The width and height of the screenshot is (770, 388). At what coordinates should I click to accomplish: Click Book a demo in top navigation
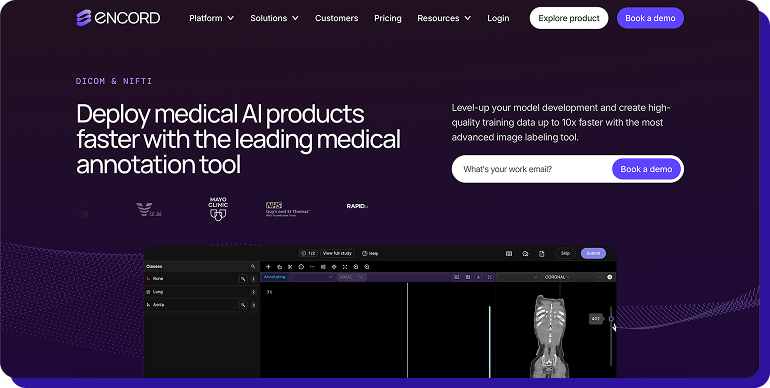coord(650,18)
